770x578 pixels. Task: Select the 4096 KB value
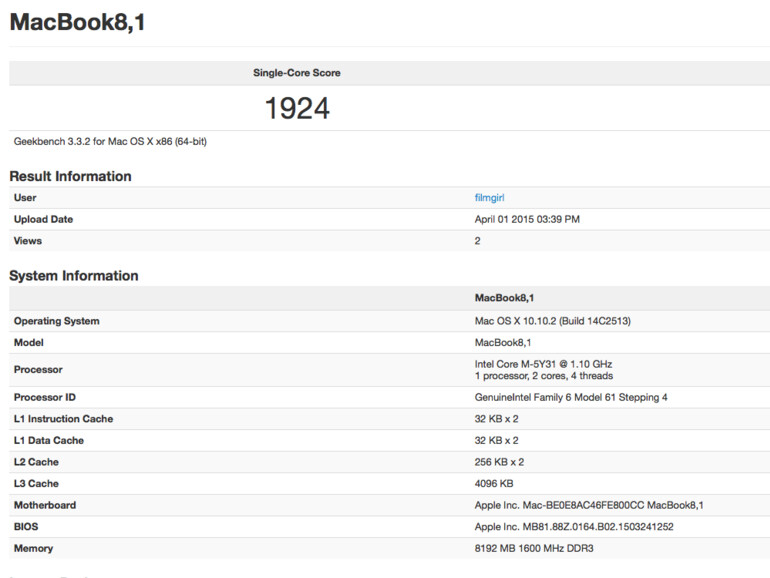[494, 484]
